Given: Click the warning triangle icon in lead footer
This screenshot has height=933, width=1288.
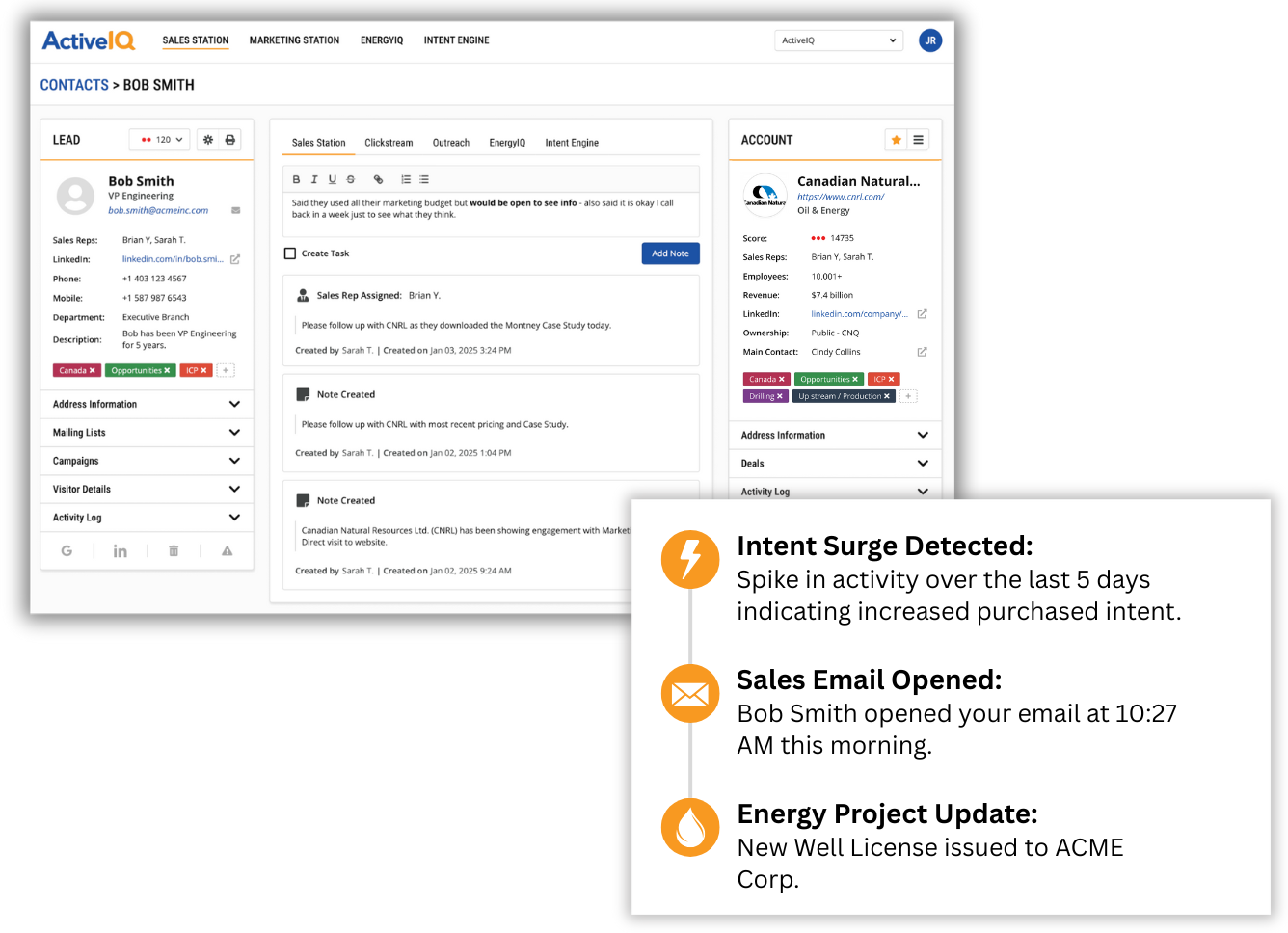Looking at the screenshot, I should pyautogui.click(x=228, y=551).
